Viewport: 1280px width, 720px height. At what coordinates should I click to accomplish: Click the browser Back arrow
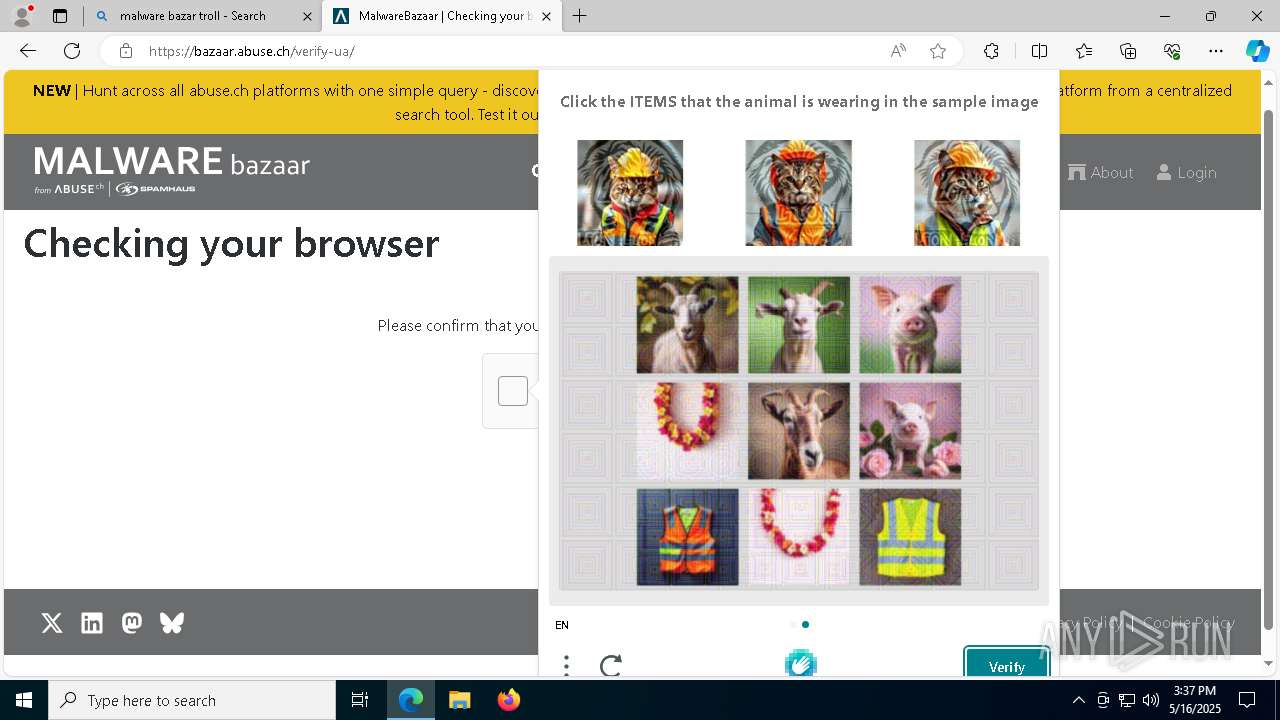click(x=28, y=51)
